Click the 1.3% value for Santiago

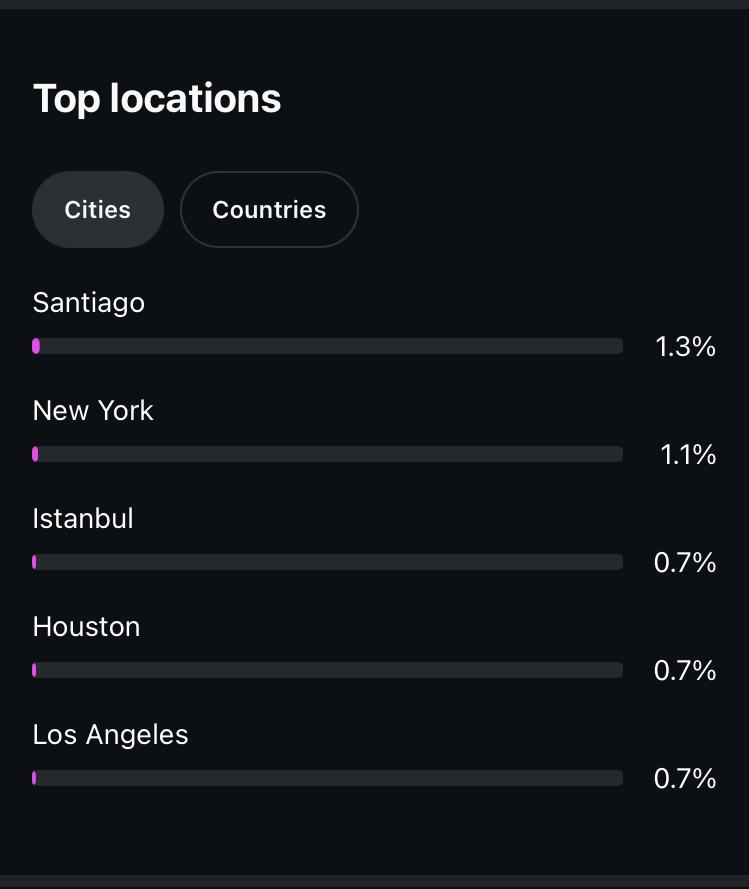[685, 346]
